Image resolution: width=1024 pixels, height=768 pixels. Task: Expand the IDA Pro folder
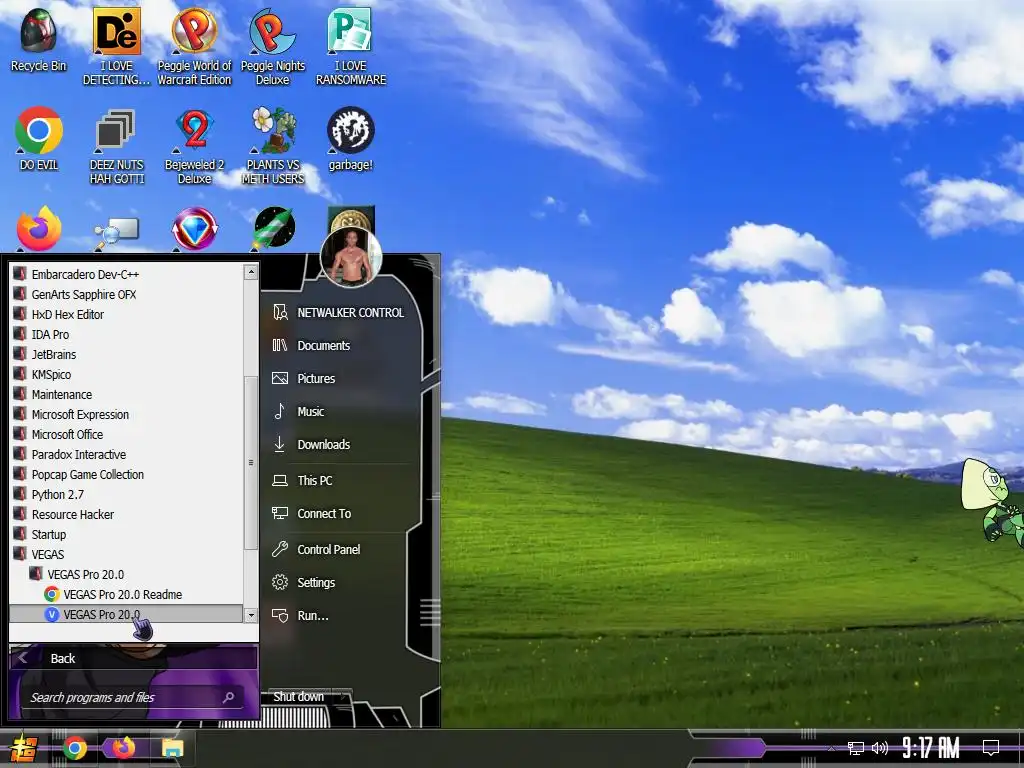click(126, 334)
